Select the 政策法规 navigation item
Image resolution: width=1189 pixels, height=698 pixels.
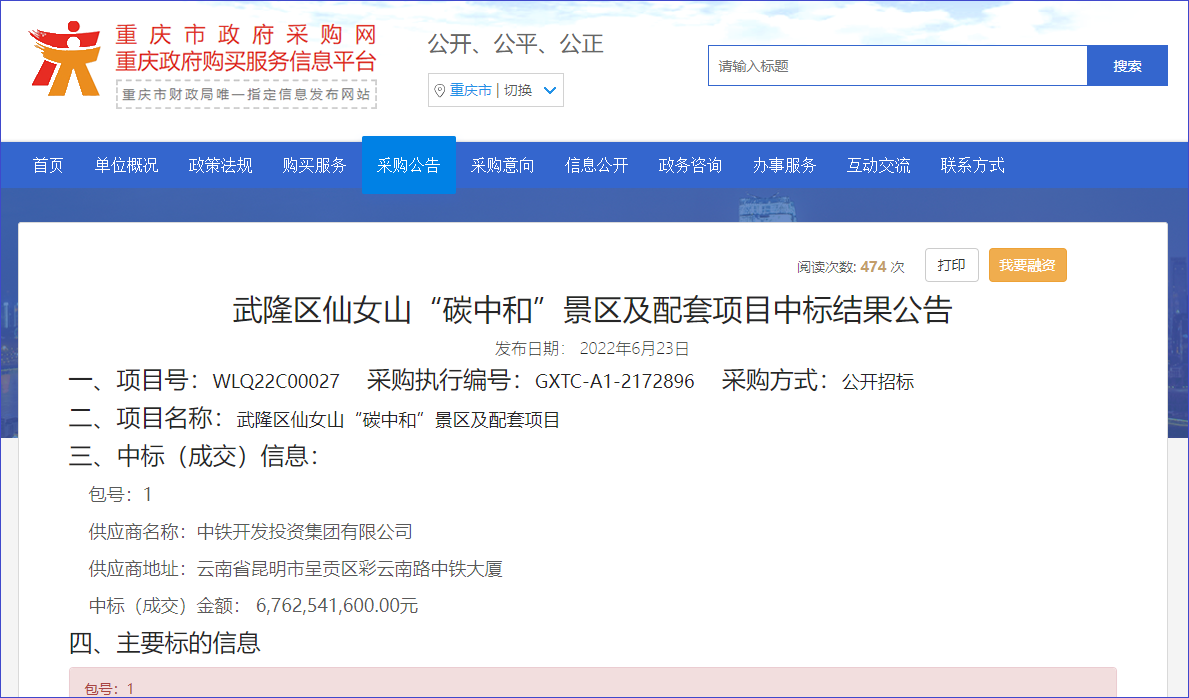tap(220, 166)
